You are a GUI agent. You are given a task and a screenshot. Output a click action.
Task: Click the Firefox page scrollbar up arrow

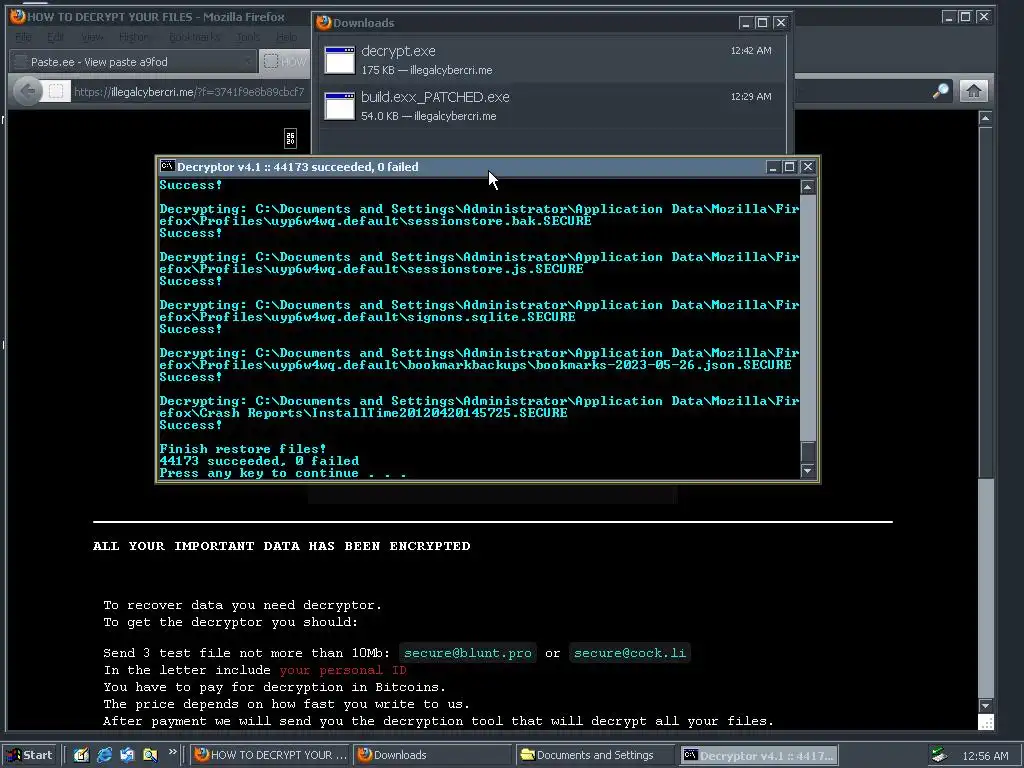coord(985,118)
